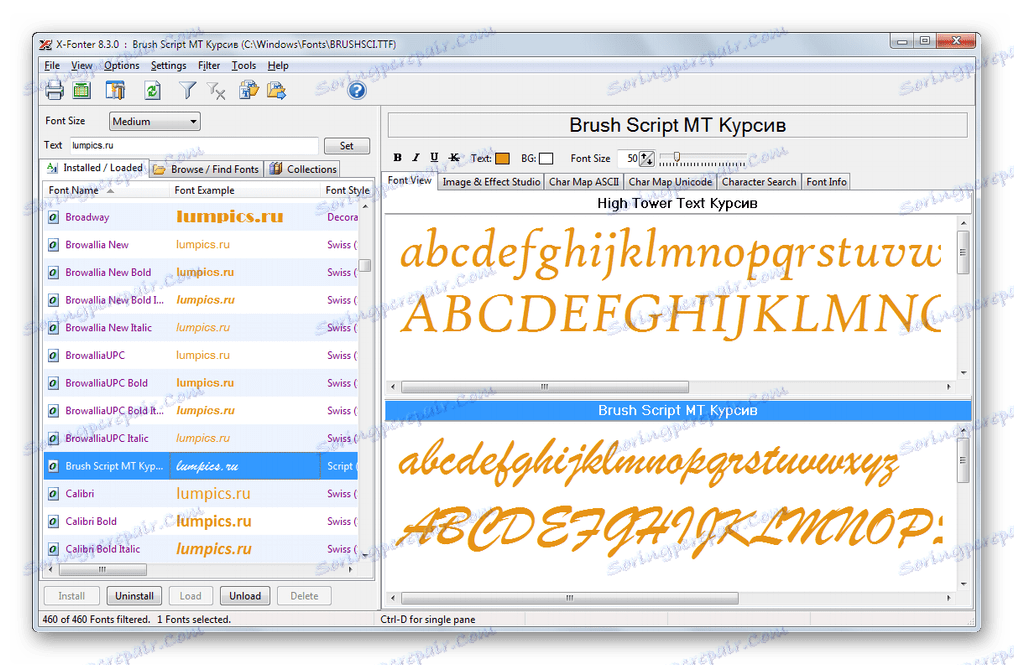Open the Filter menu

[x=209, y=65]
